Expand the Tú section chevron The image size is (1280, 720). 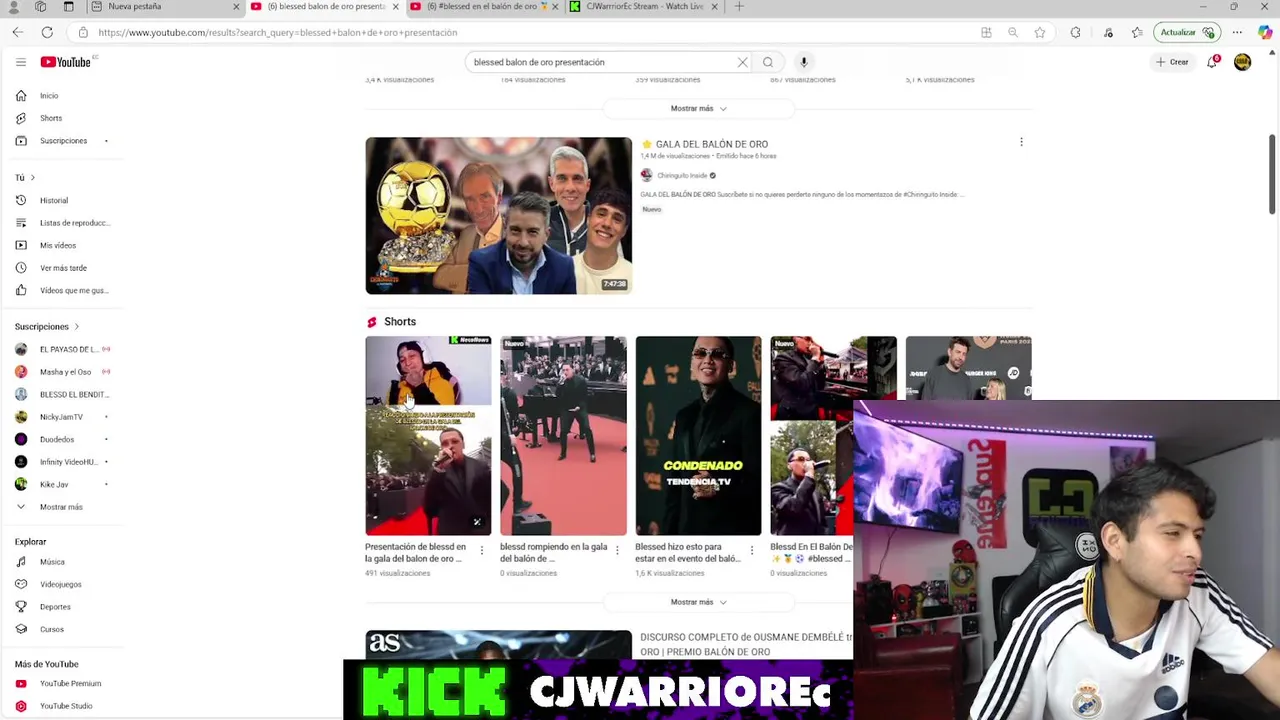32,178
